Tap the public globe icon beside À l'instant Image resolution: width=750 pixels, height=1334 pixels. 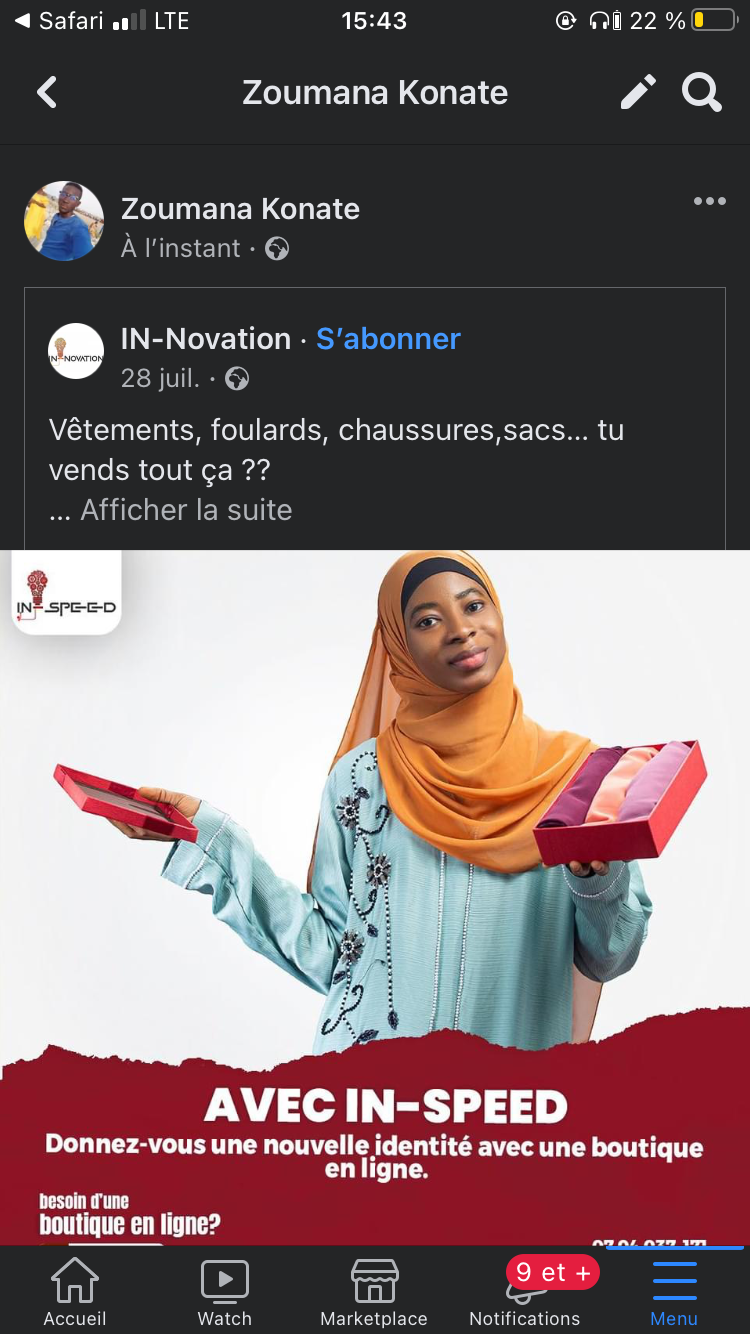(277, 249)
